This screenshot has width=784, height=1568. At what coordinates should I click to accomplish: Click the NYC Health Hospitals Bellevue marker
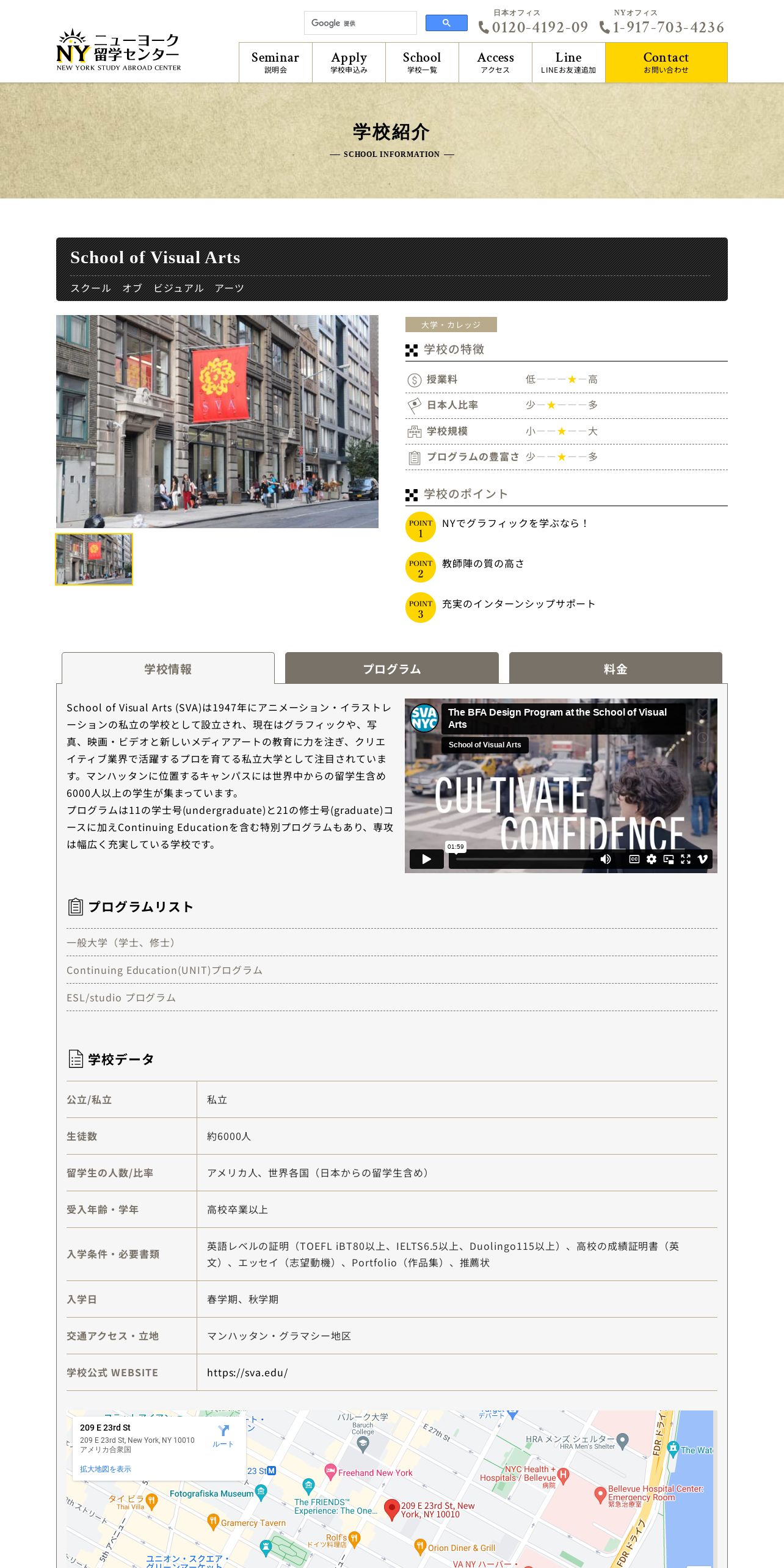coord(563,1476)
